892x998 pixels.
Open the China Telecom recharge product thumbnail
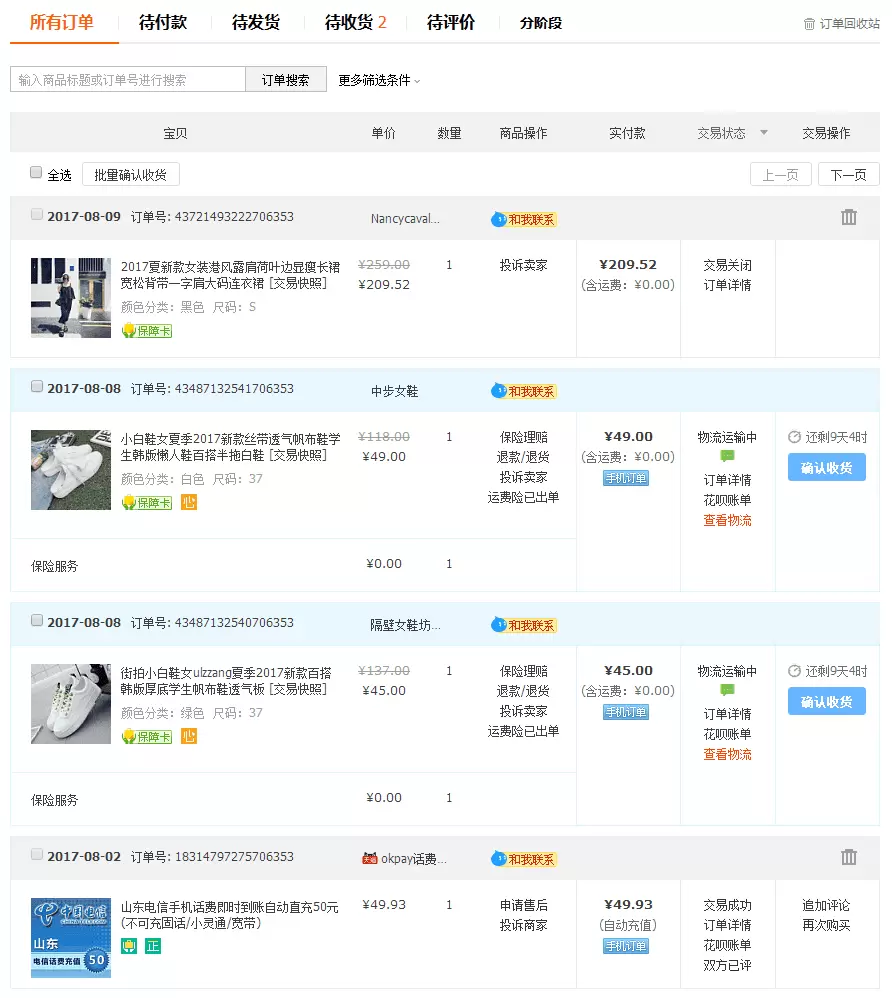click(70, 937)
